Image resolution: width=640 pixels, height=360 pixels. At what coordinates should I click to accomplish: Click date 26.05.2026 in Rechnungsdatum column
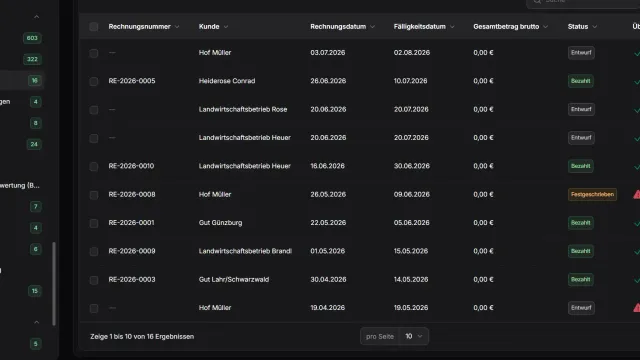[328, 194]
